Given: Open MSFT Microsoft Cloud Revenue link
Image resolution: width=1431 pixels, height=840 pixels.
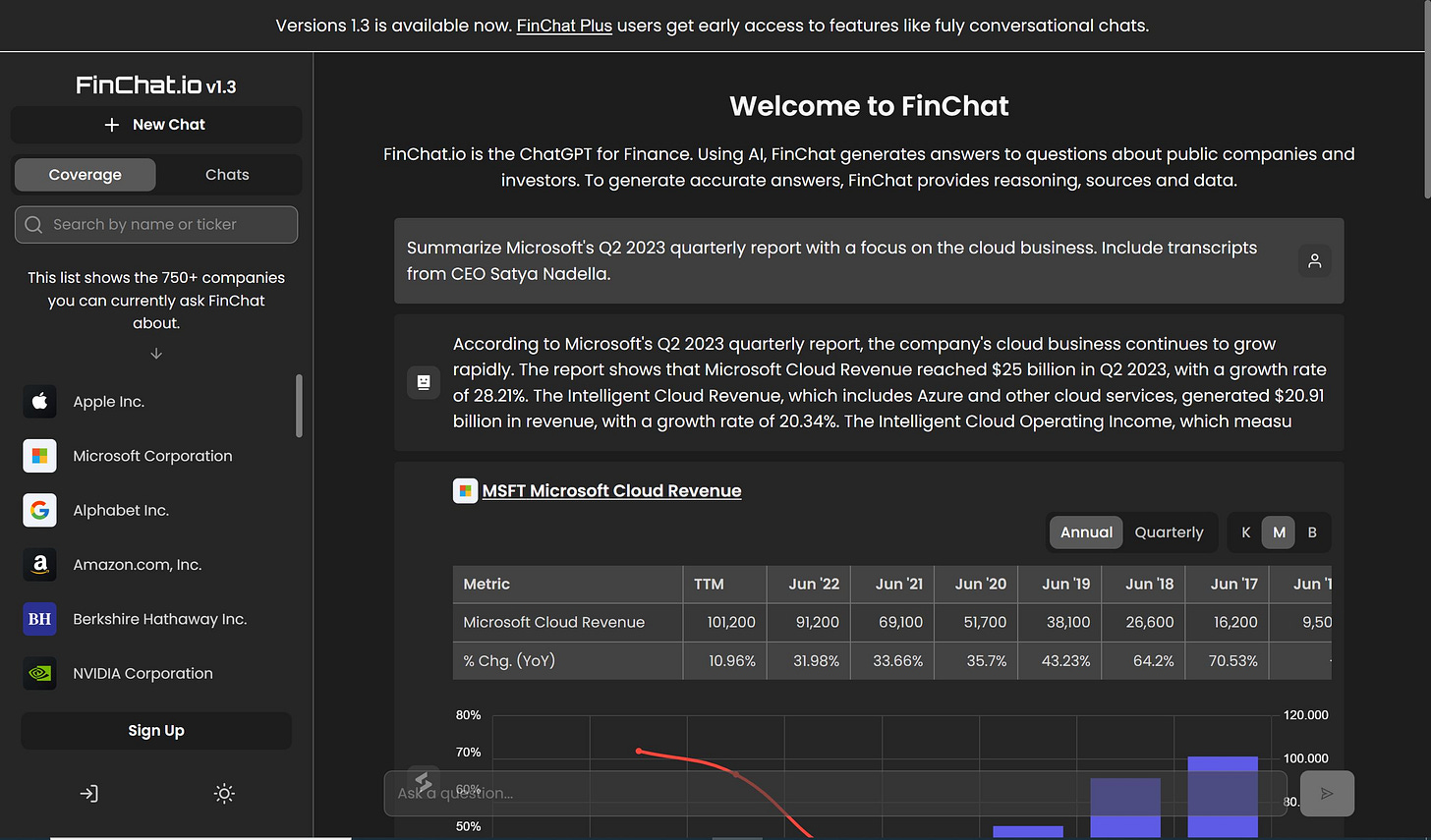Looking at the screenshot, I should pos(611,490).
